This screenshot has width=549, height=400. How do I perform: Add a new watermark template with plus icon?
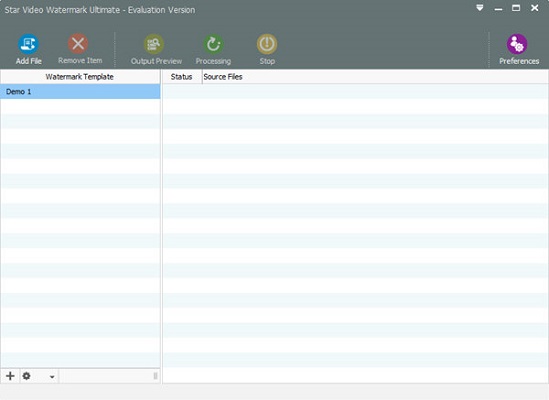(10, 376)
